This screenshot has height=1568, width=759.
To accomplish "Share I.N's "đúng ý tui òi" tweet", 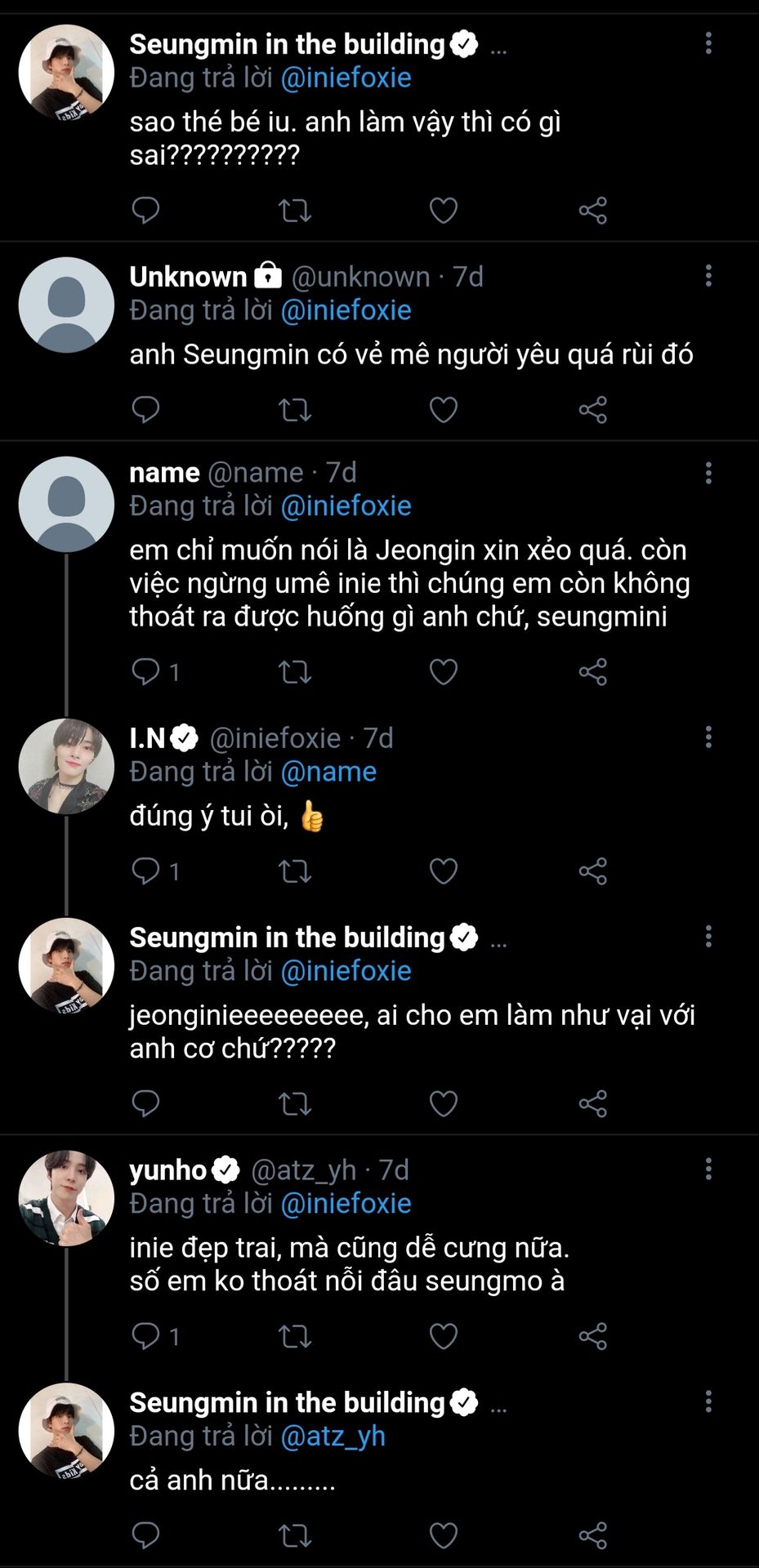I will [593, 871].
